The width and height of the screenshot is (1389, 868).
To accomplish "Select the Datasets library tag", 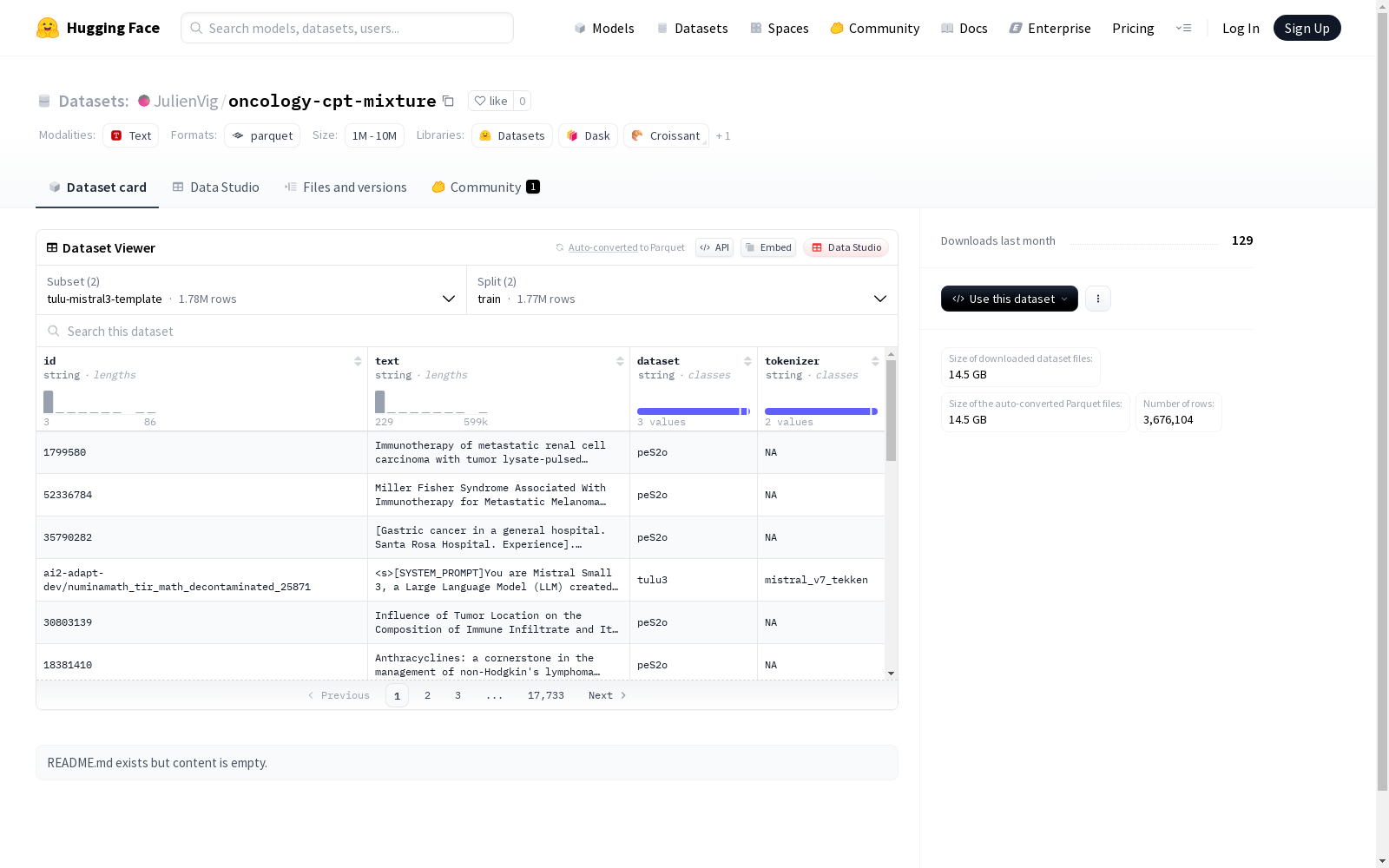I will tap(512, 135).
